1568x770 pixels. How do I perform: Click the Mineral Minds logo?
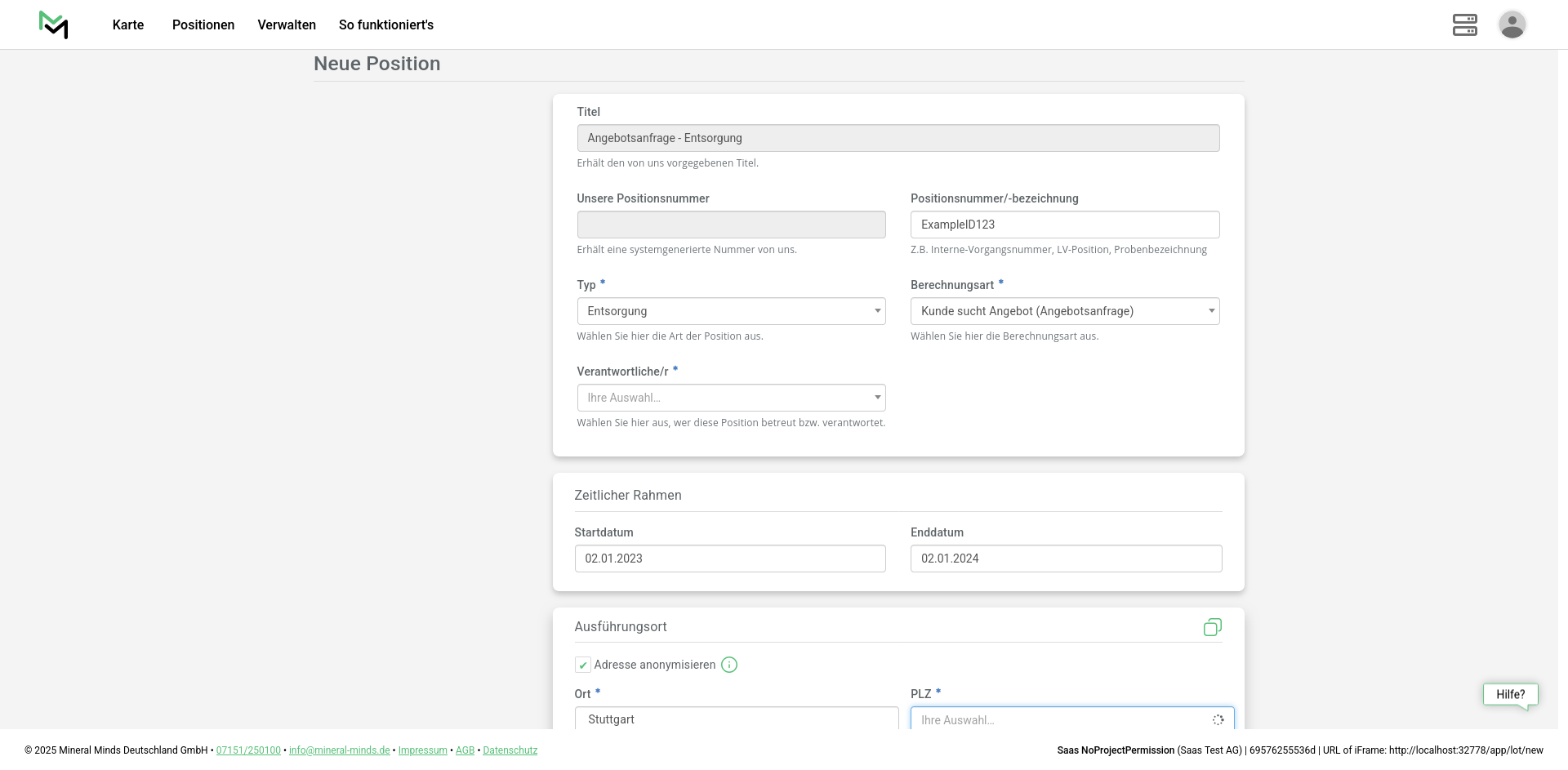(x=53, y=24)
